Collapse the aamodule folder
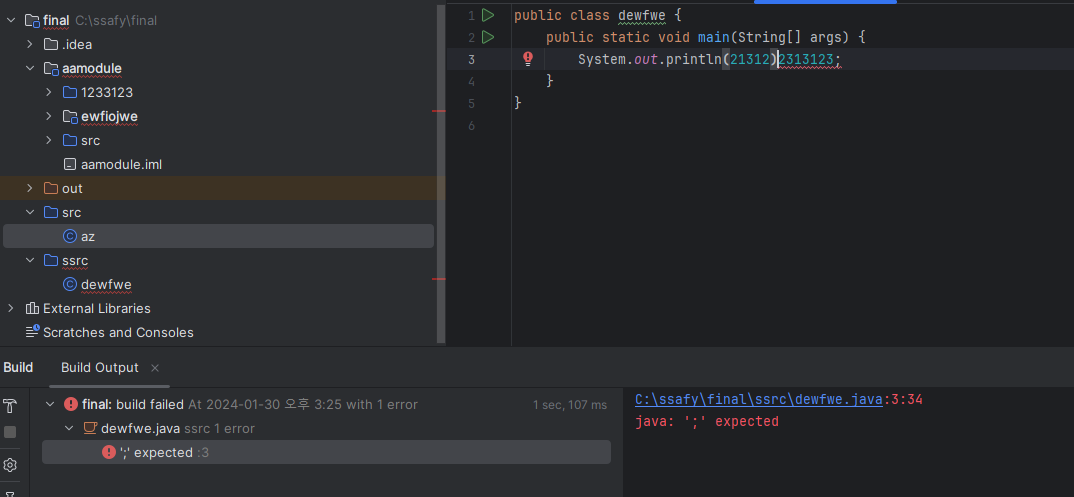The height and width of the screenshot is (497, 1074). pyautogui.click(x=29, y=68)
